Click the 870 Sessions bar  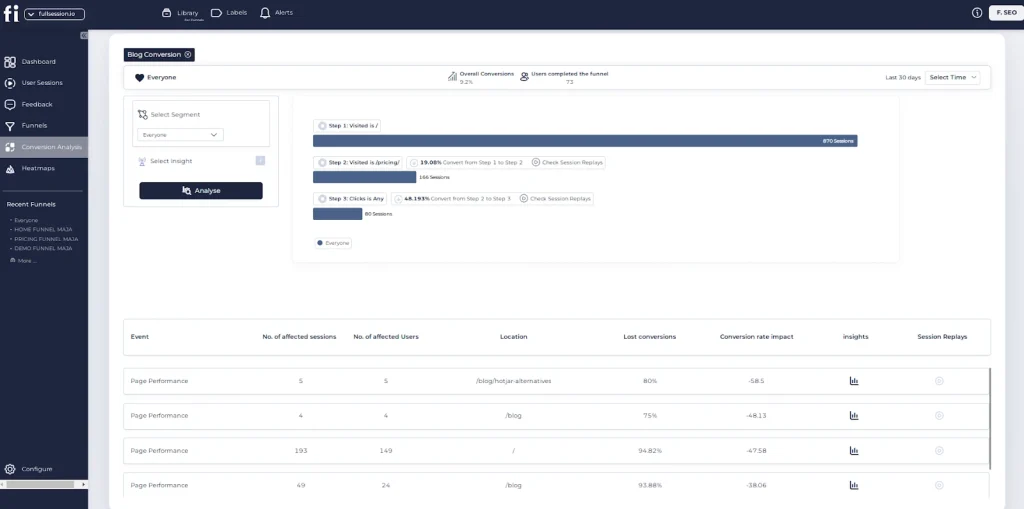[x=585, y=141]
